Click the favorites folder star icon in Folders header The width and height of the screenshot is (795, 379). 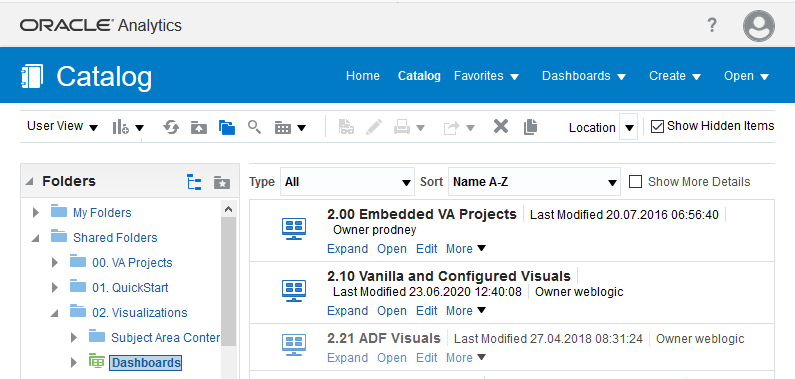(x=222, y=182)
